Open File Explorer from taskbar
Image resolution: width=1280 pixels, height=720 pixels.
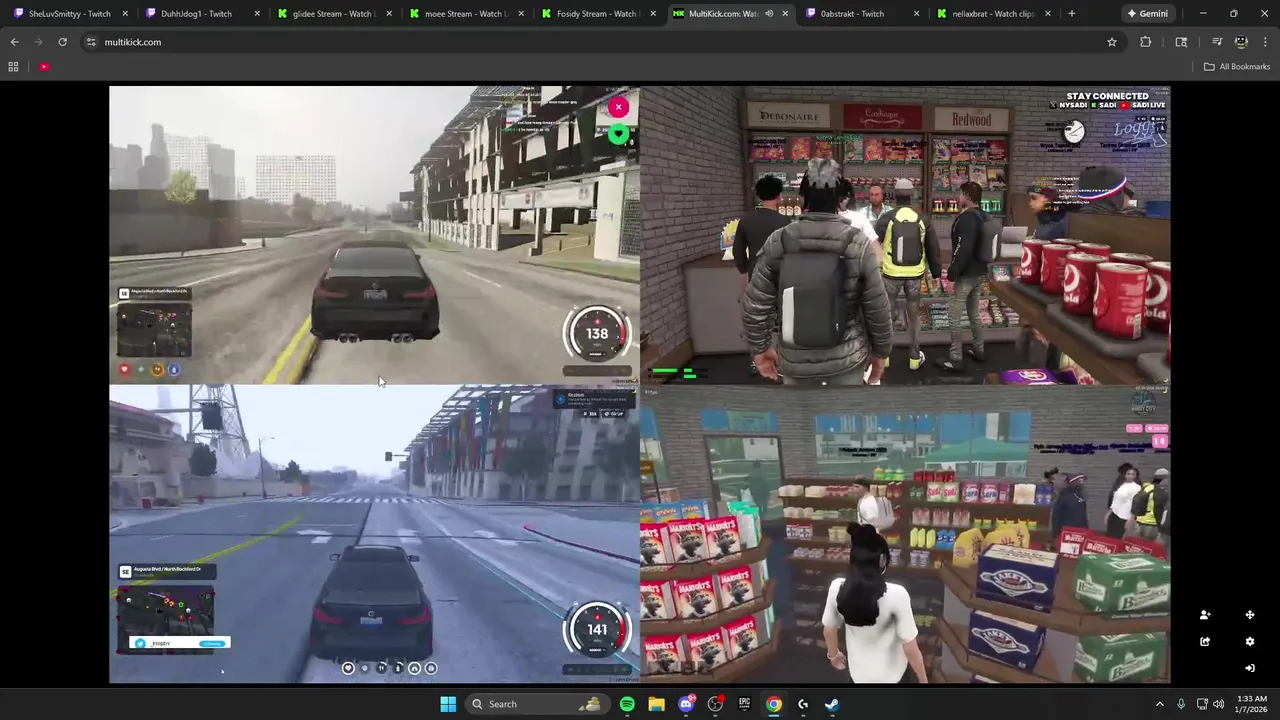[656, 704]
